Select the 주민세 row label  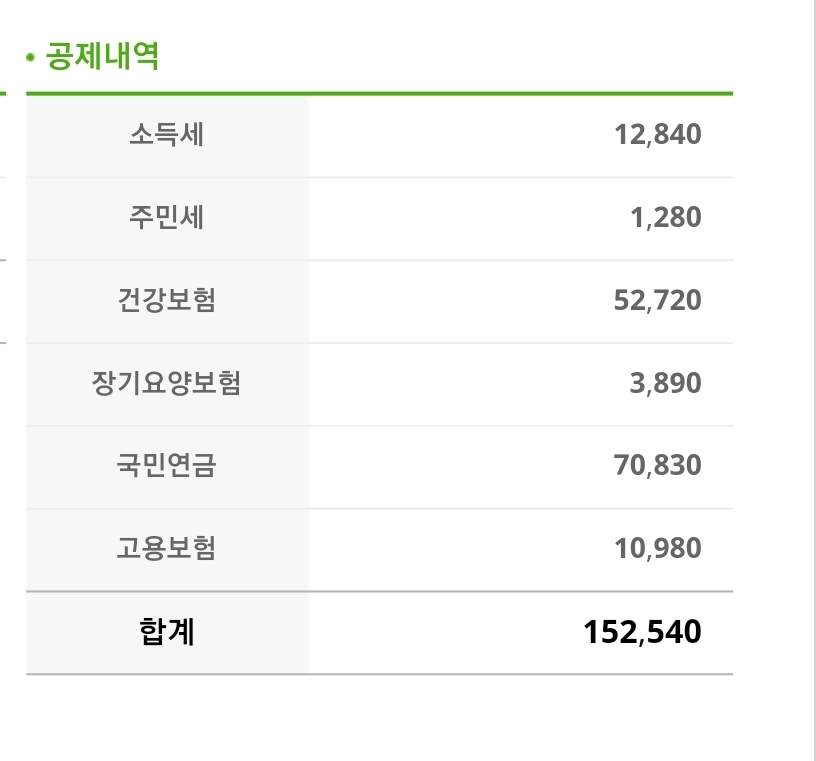coord(166,218)
